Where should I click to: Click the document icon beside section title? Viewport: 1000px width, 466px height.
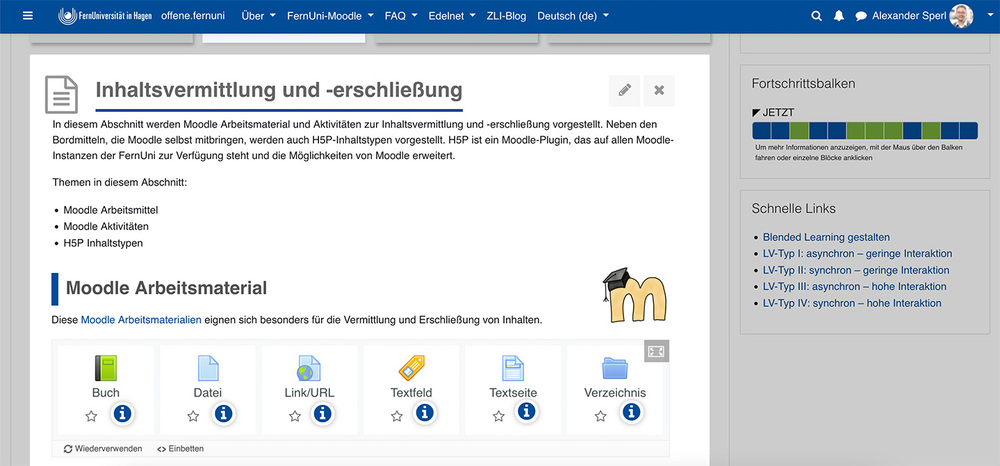[x=61, y=94]
